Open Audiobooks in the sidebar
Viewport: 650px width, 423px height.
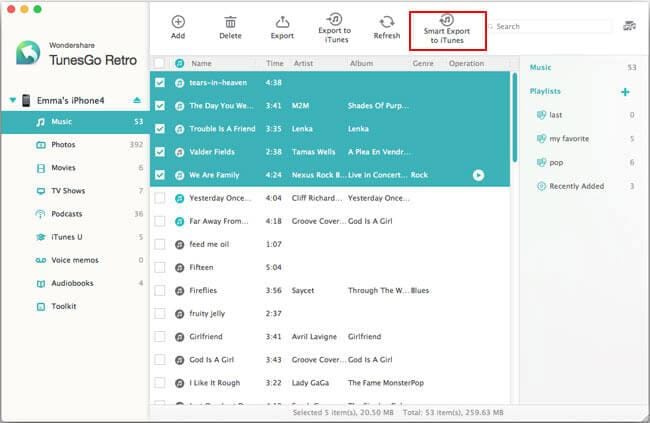[75, 283]
